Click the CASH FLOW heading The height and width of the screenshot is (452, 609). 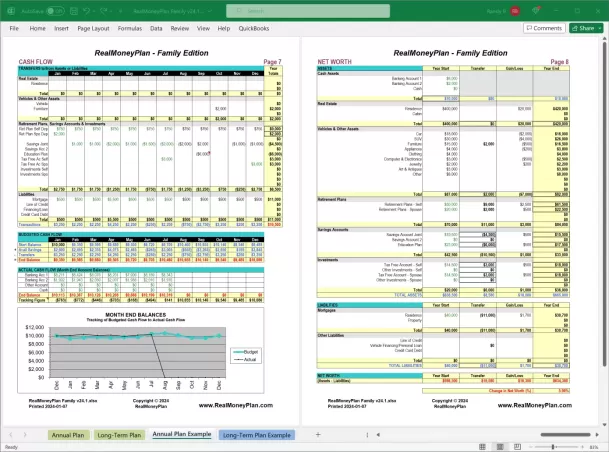click(x=35, y=62)
